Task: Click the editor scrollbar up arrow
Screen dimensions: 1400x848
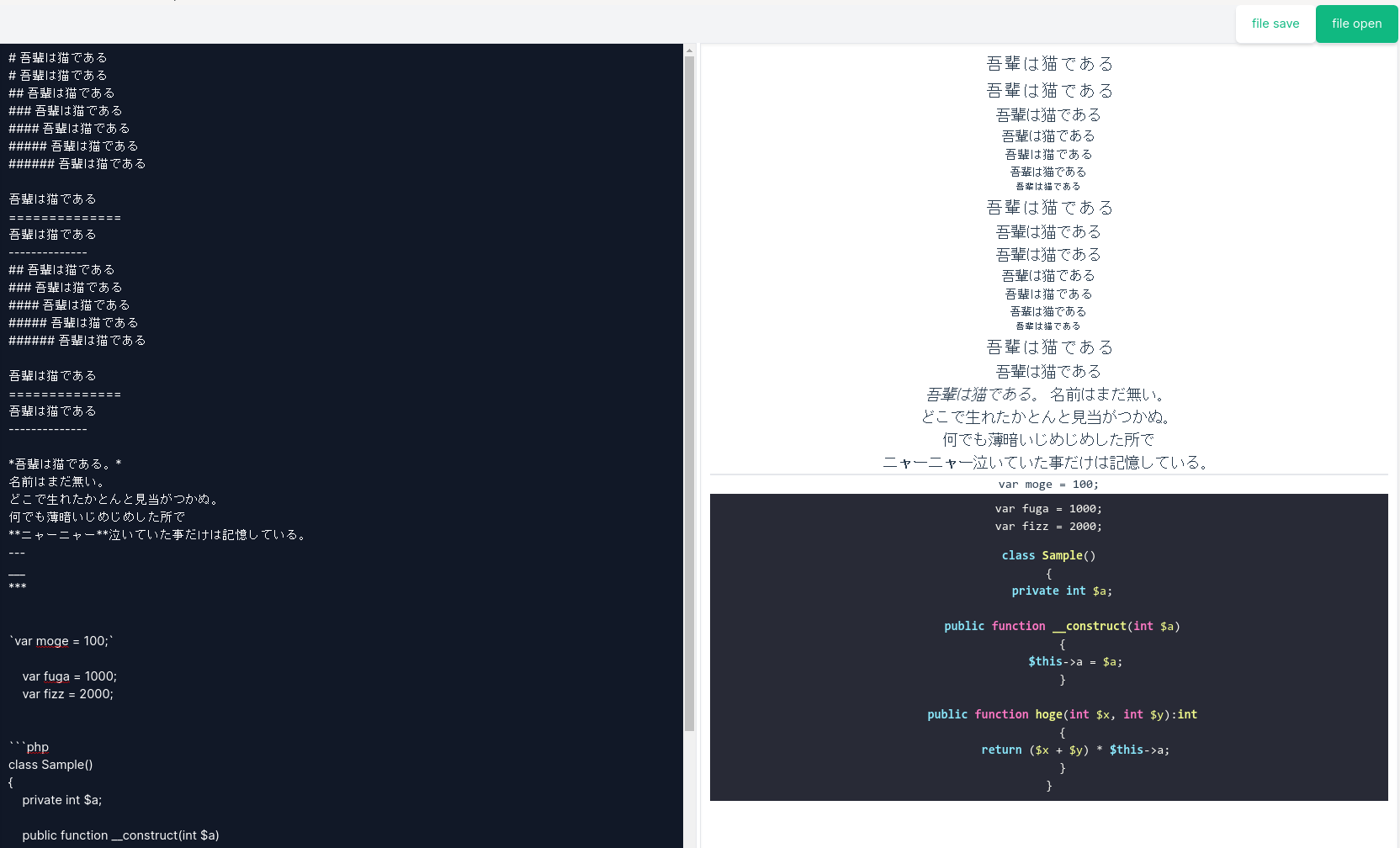Action: point(689,50)
